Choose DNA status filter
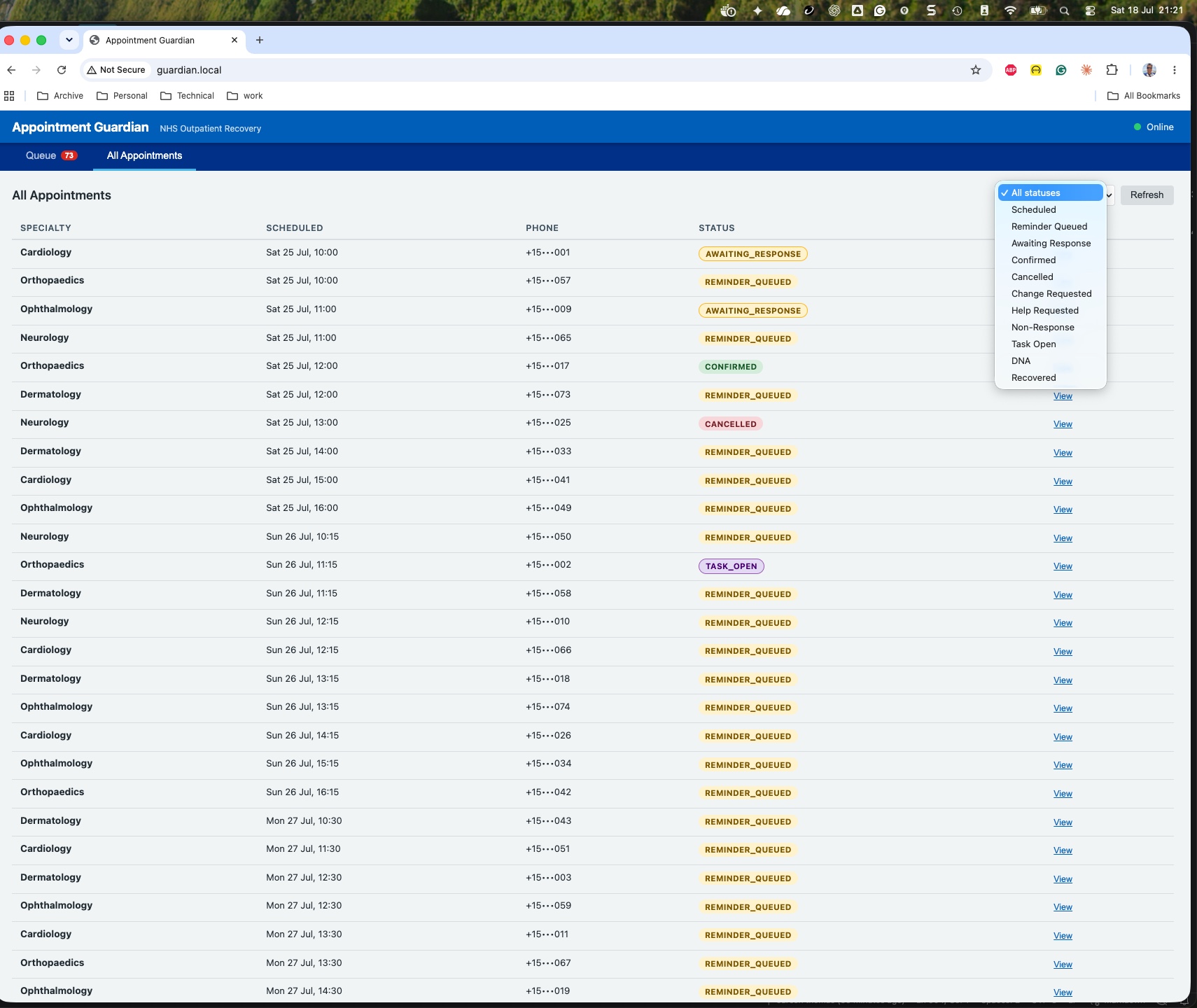 coord(1051,360)
